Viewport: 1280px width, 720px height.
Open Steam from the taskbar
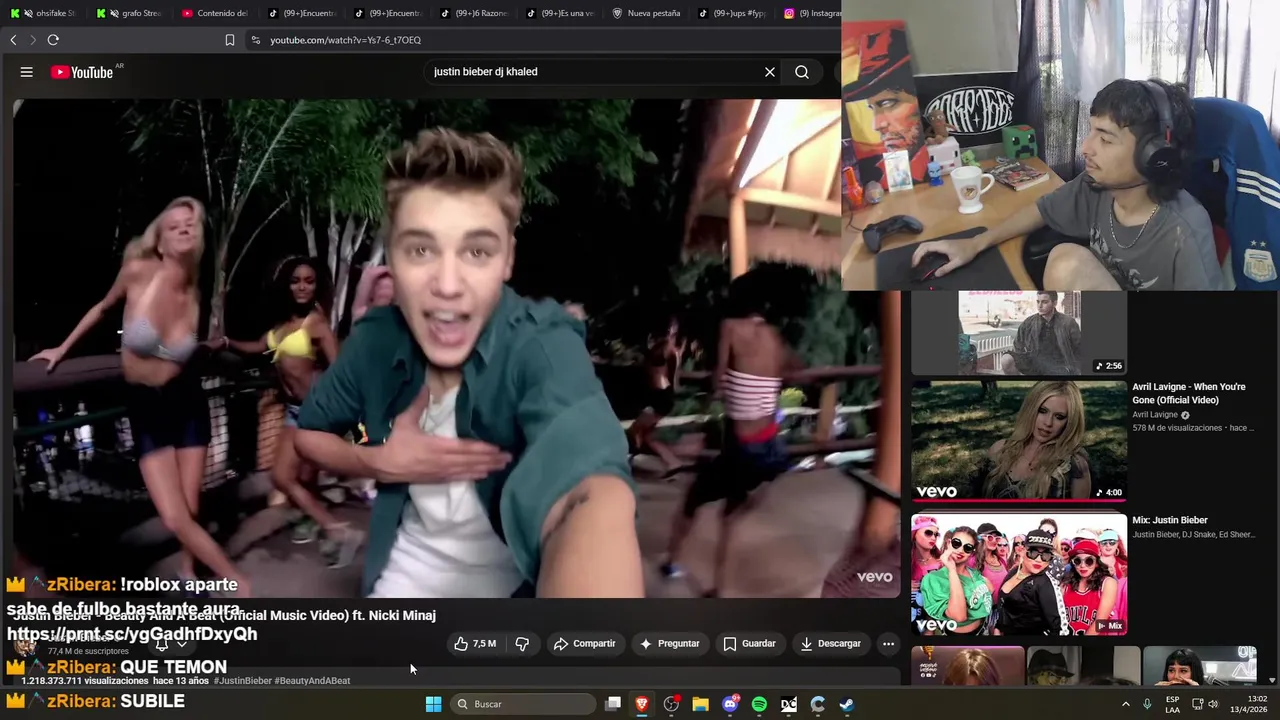pos(847,704)
